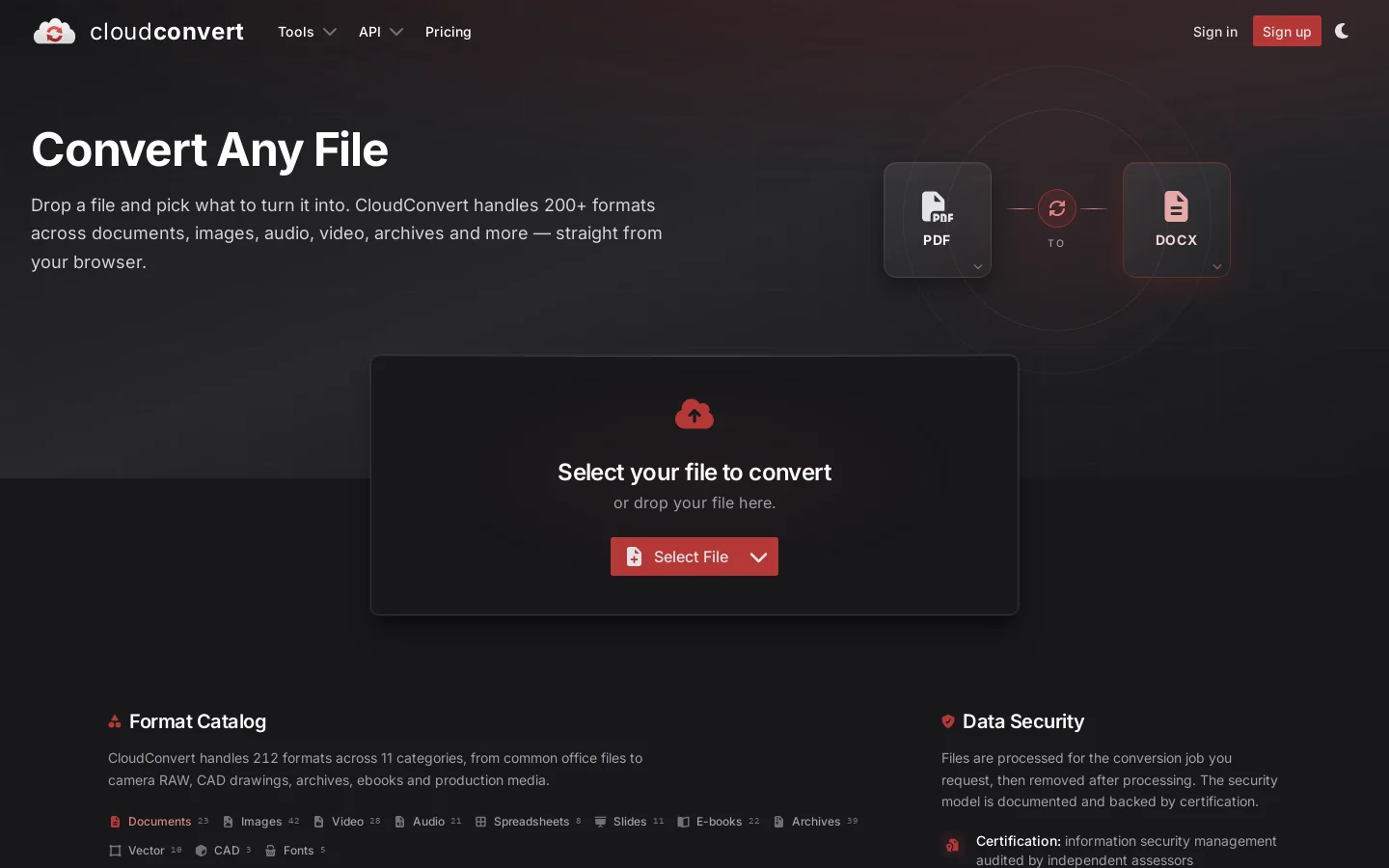This screenshot has height=868, width=1389.
Task: Open the cloudconvert home wordmark link
Action: point(167,32)
